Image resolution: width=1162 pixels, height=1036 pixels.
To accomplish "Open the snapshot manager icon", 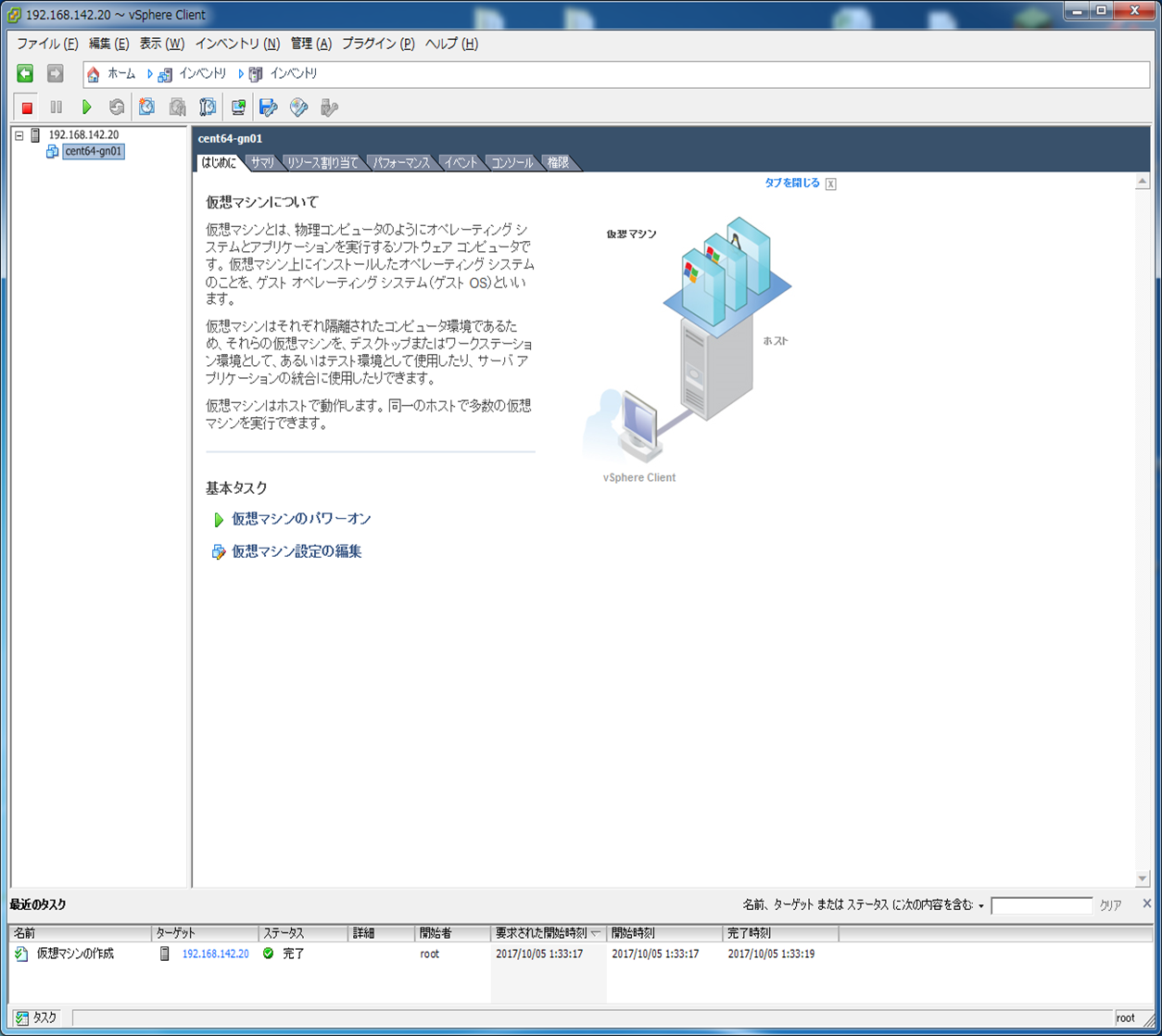I will 208,107.
